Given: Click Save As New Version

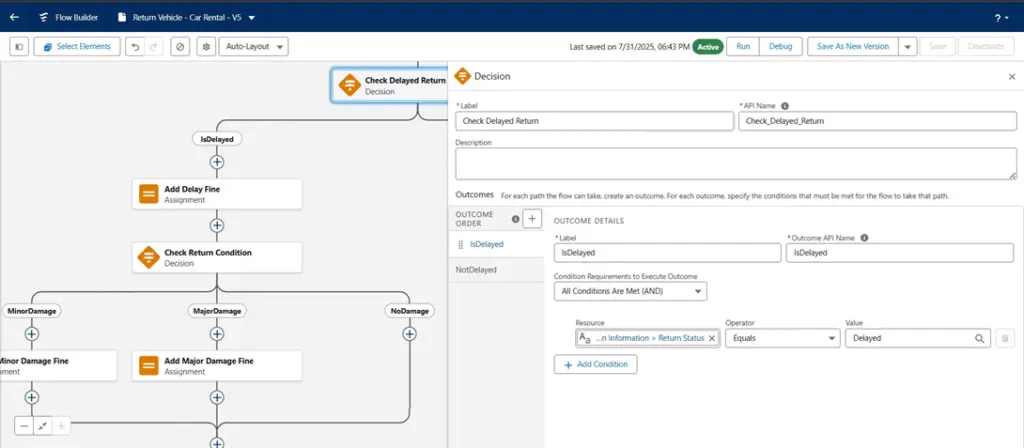Looking at the screenshot, I should coord(853,46).
